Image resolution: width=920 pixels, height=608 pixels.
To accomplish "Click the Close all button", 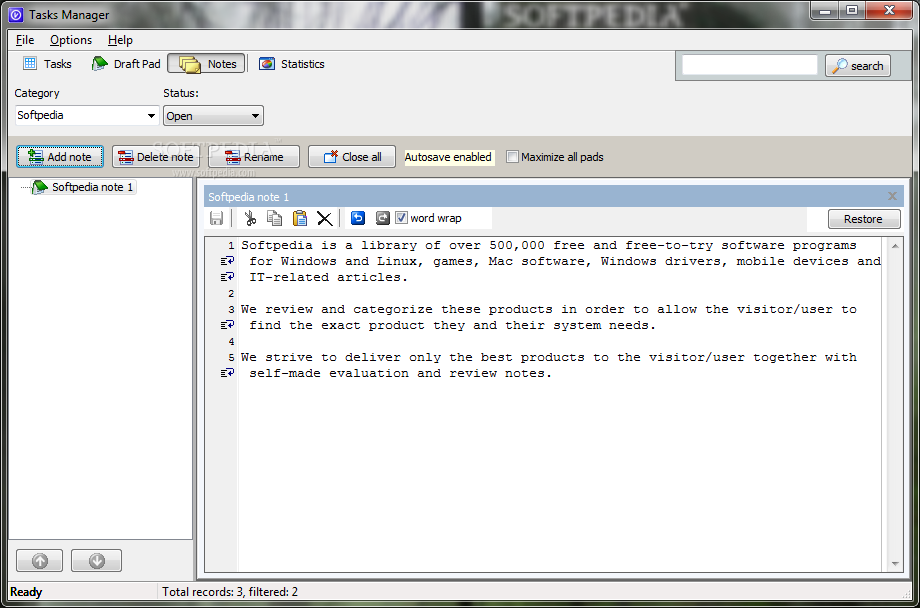I will point(352,157).
